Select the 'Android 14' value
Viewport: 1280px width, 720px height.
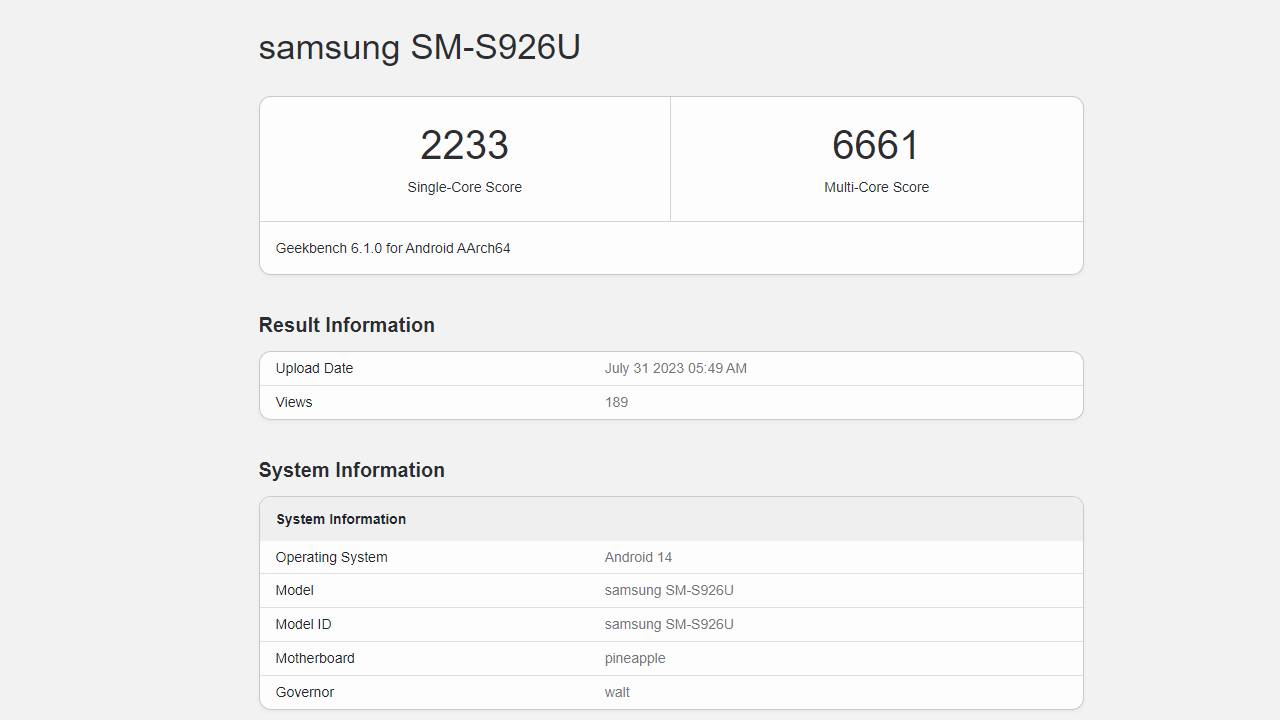[638, 557]
